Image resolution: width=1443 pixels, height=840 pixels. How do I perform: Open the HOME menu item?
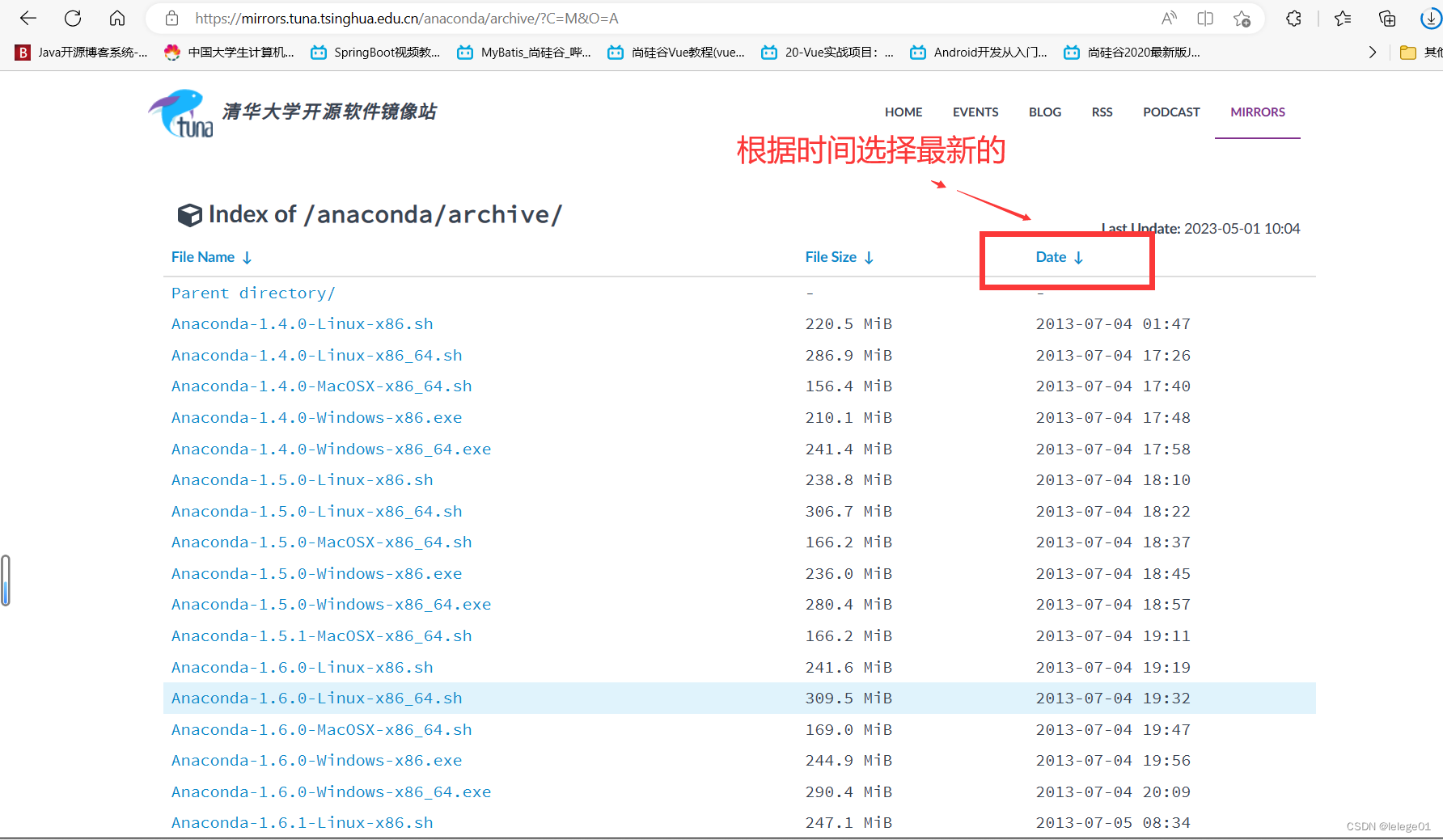pyautogui.click(x=903, y=112)
